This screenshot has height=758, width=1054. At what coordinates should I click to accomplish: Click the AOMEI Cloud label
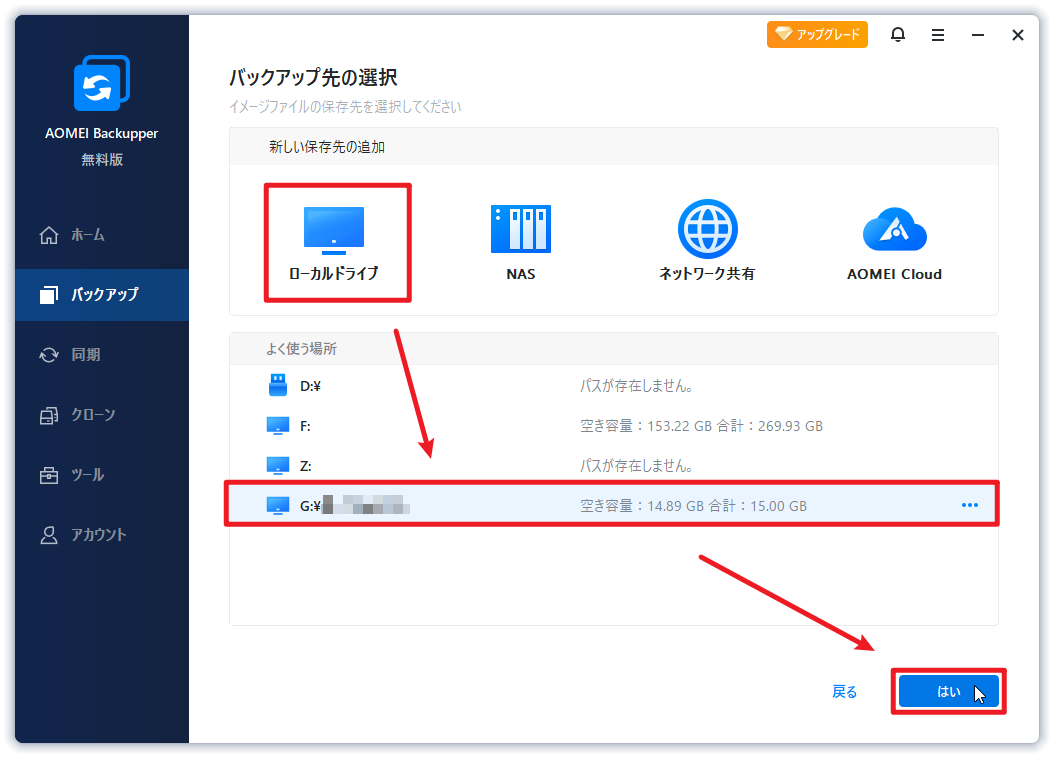894,274
